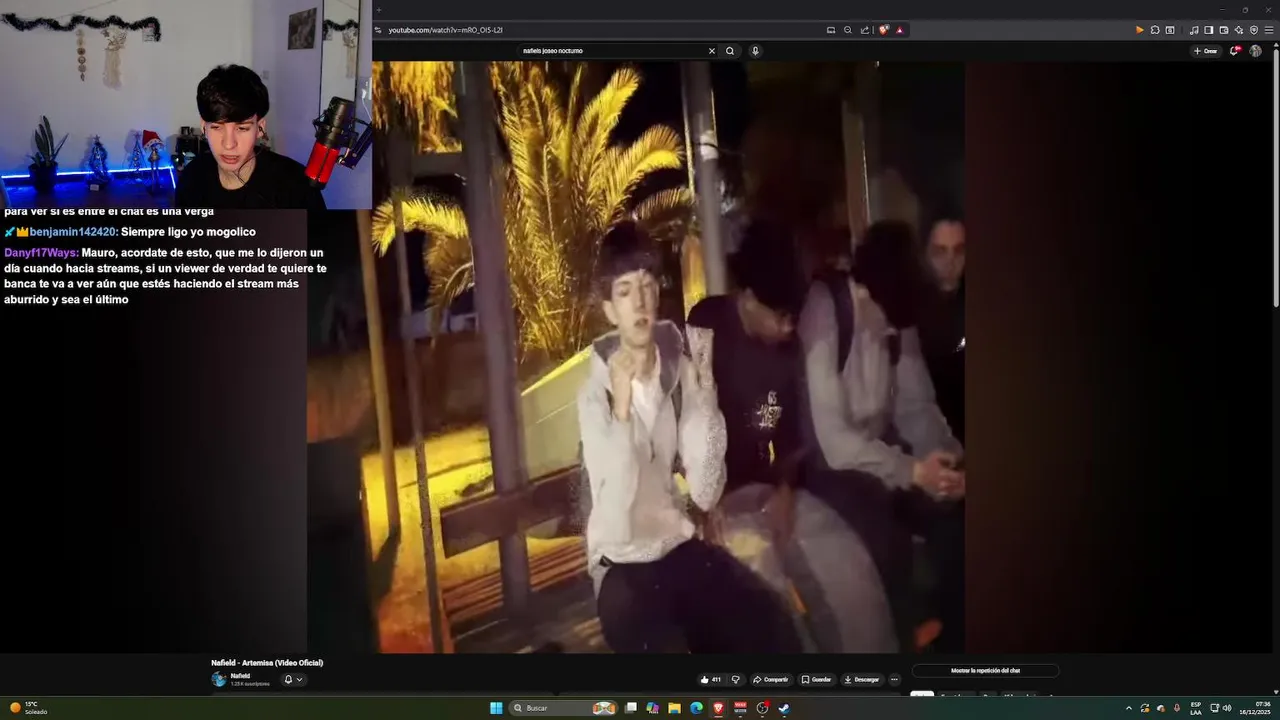Open the browser extensions puzzle icon
The width and height of the screenshot is (1280, 720).
1155,30
